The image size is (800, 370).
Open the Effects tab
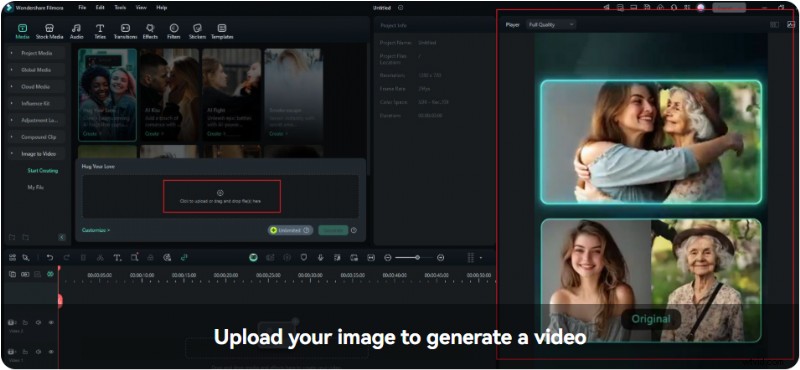(150, 31)
